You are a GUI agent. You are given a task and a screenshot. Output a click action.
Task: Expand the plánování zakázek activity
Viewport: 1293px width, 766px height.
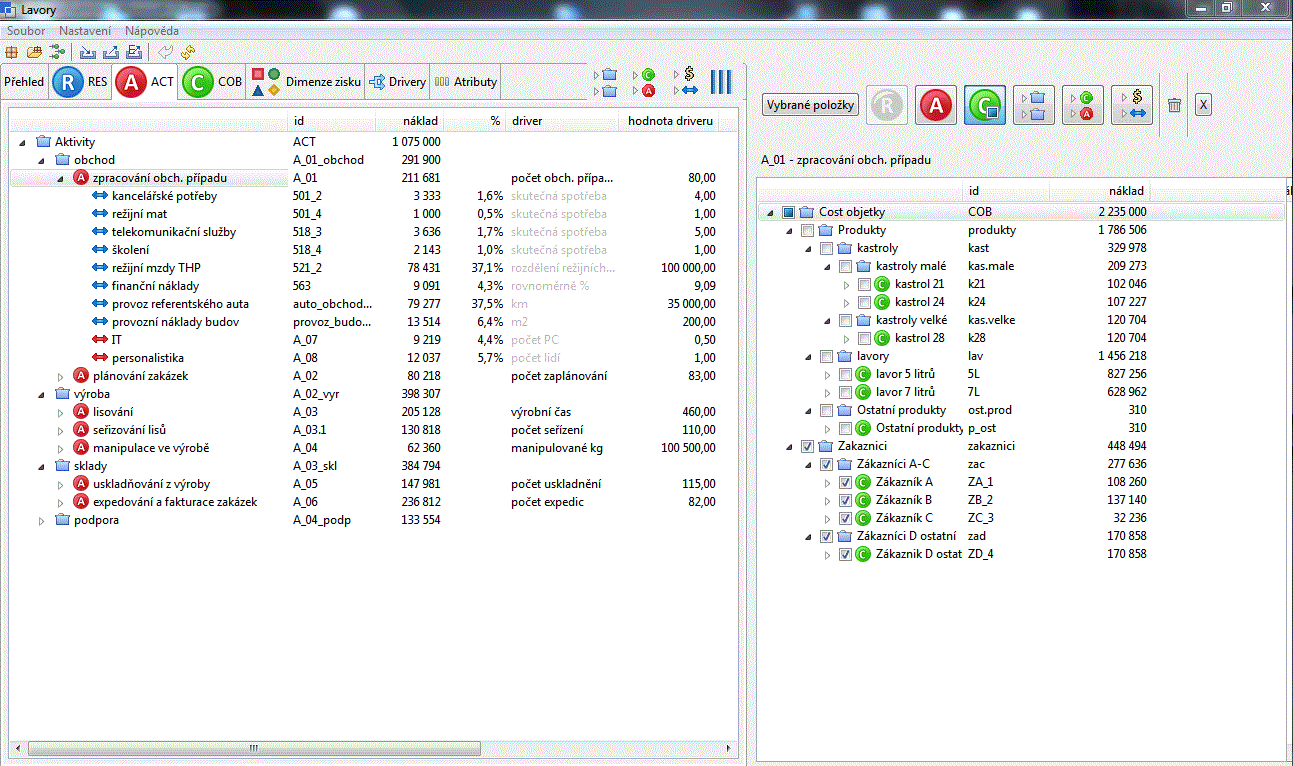tap(61, 376)
